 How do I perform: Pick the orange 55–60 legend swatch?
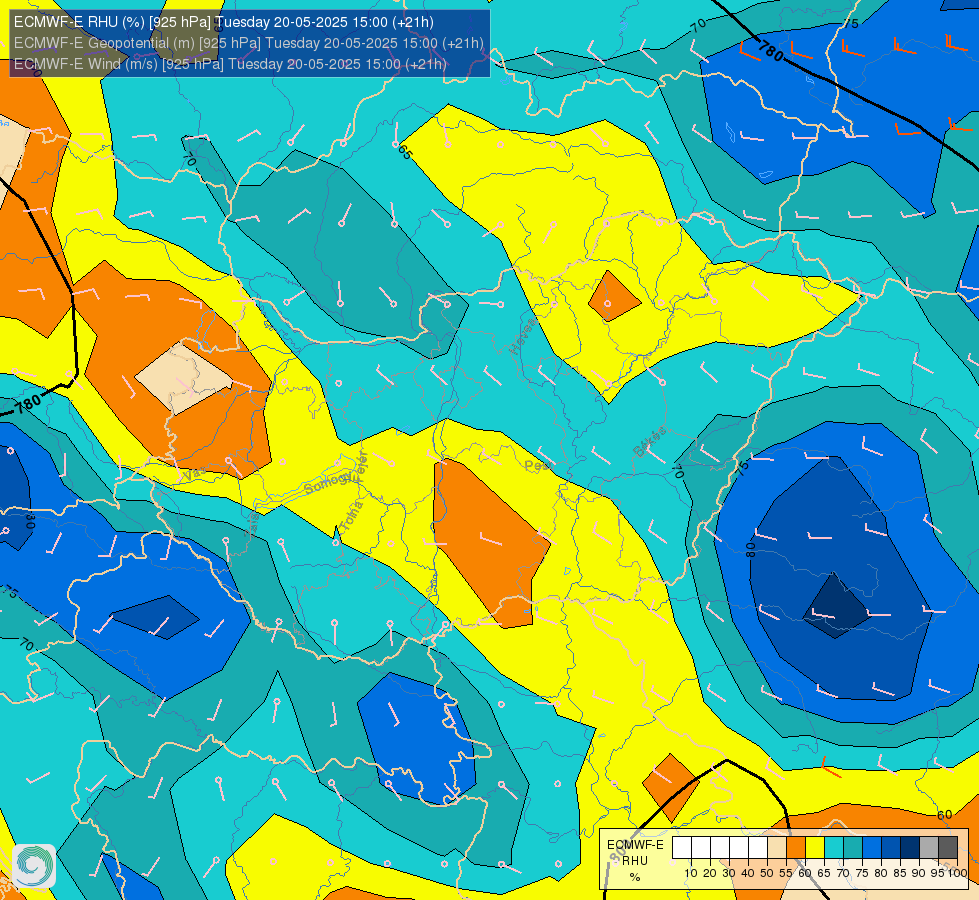point(796,847)
